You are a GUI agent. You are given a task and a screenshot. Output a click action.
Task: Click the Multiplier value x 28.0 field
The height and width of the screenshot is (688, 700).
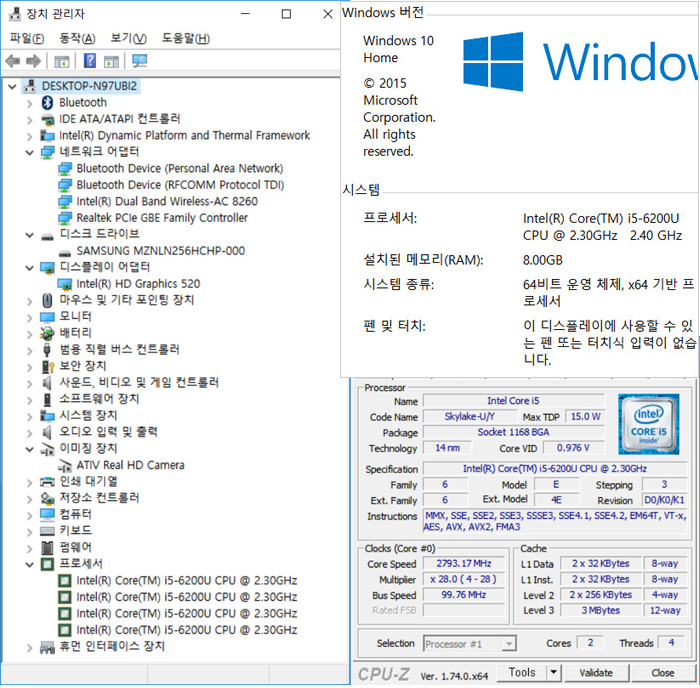[x=463, y=579]
